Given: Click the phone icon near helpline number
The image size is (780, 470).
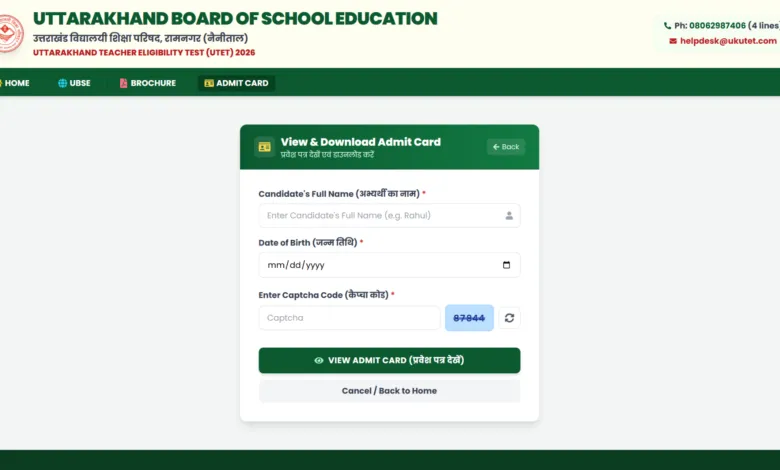Looking at the screenshot, I should (x=667, y=25).
